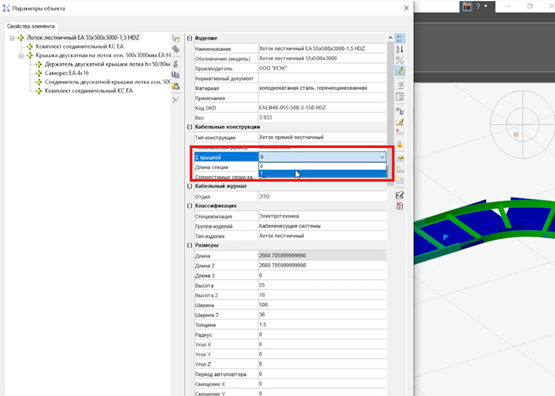Click the 'Материал' value field
The width and height of the screenshot is (555, 396).
[x=322, y=88]
